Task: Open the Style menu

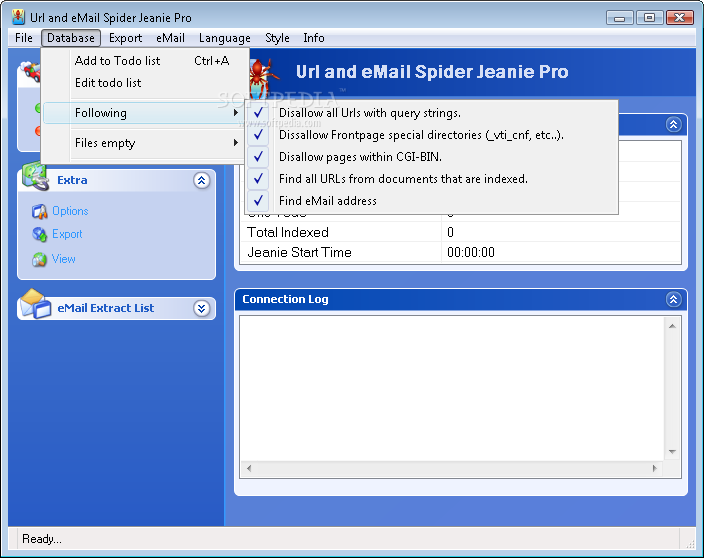Action: [277, 38]
